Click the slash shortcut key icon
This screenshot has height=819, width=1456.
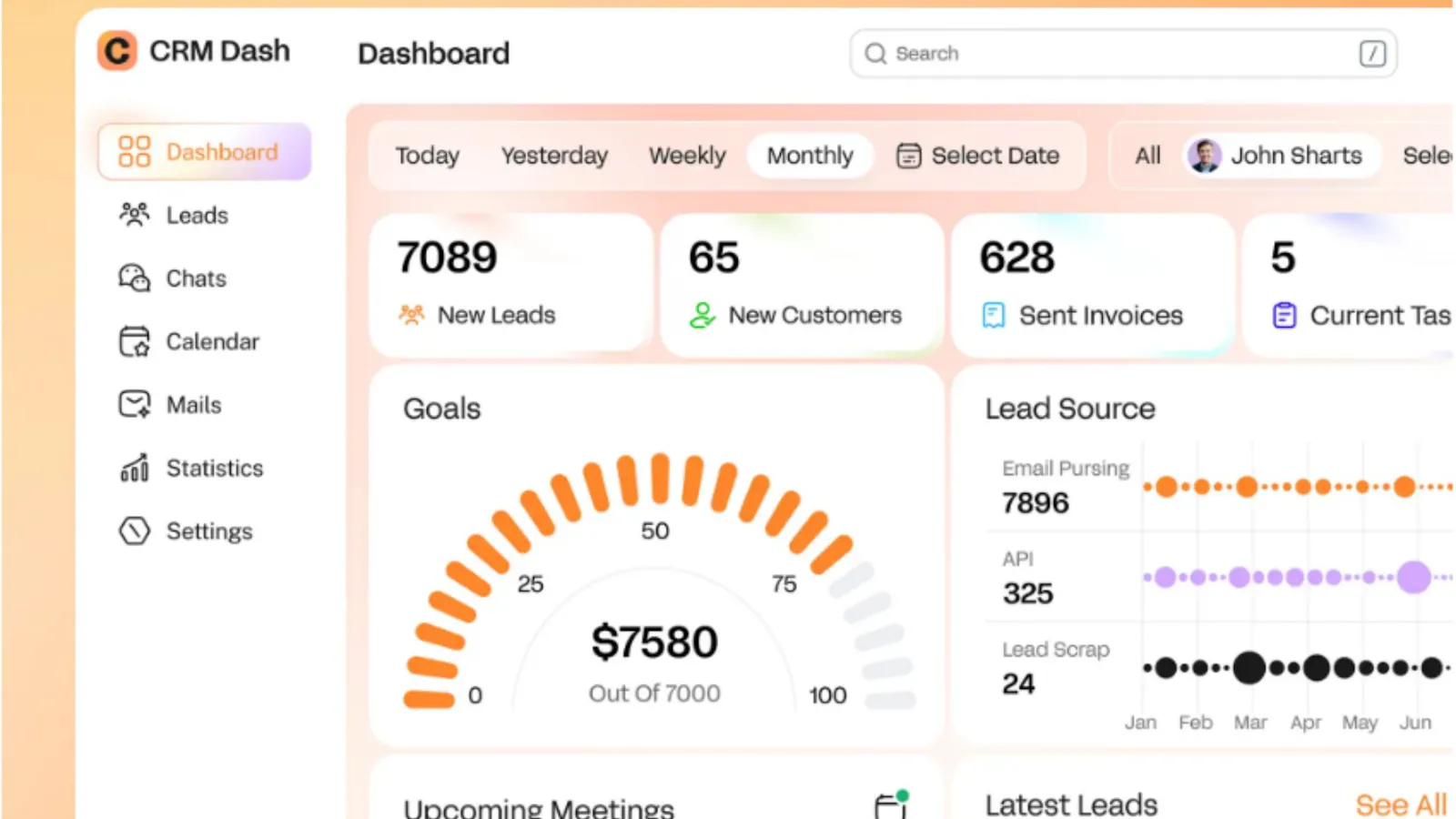tap(1372, 54)
